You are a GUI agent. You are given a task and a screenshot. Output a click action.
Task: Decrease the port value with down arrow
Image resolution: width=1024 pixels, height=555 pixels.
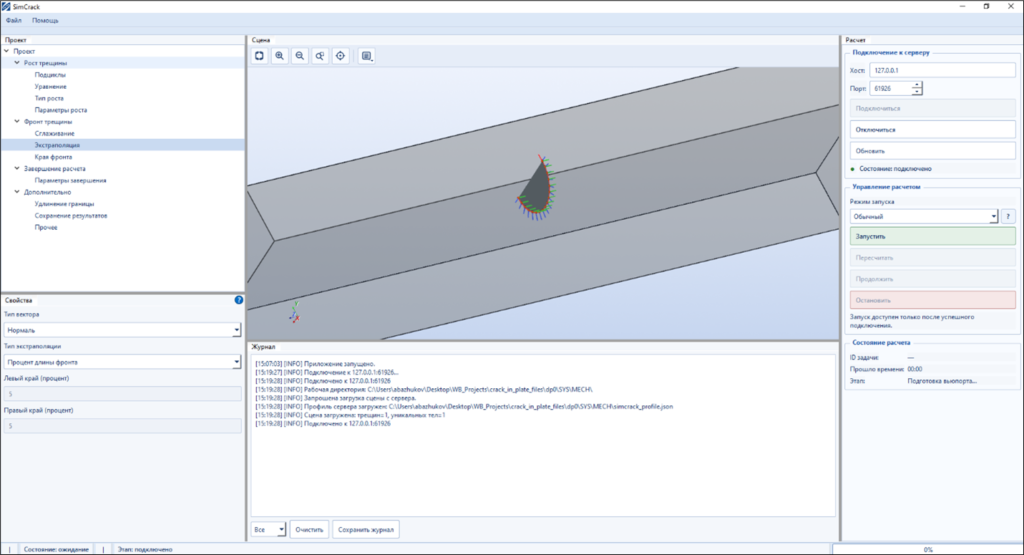pos(917,92)
